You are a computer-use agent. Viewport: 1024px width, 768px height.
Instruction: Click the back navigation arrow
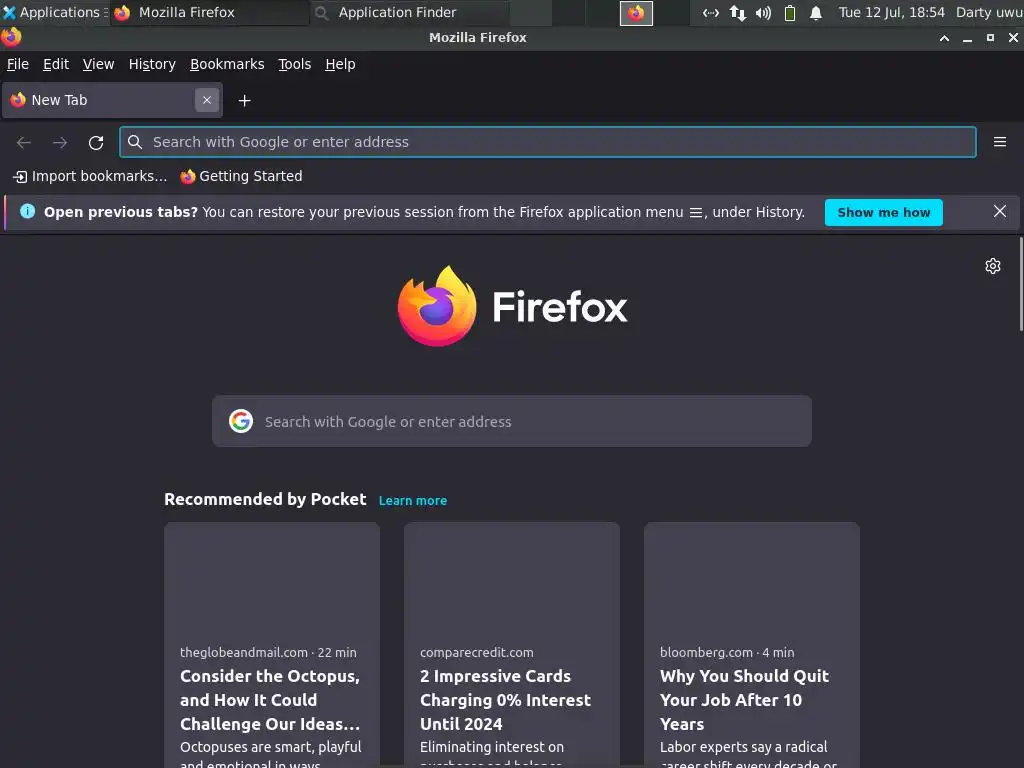[24, 142]
